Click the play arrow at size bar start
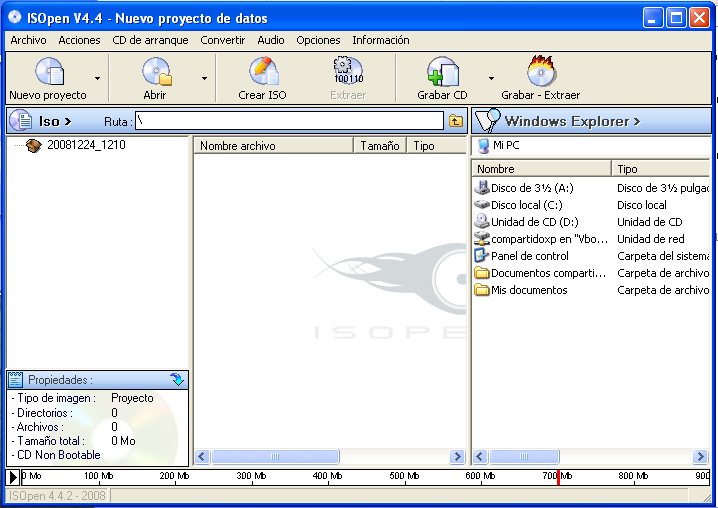Image resolution: width=718 pixels, height=508 pixels. tap(13, 477)
